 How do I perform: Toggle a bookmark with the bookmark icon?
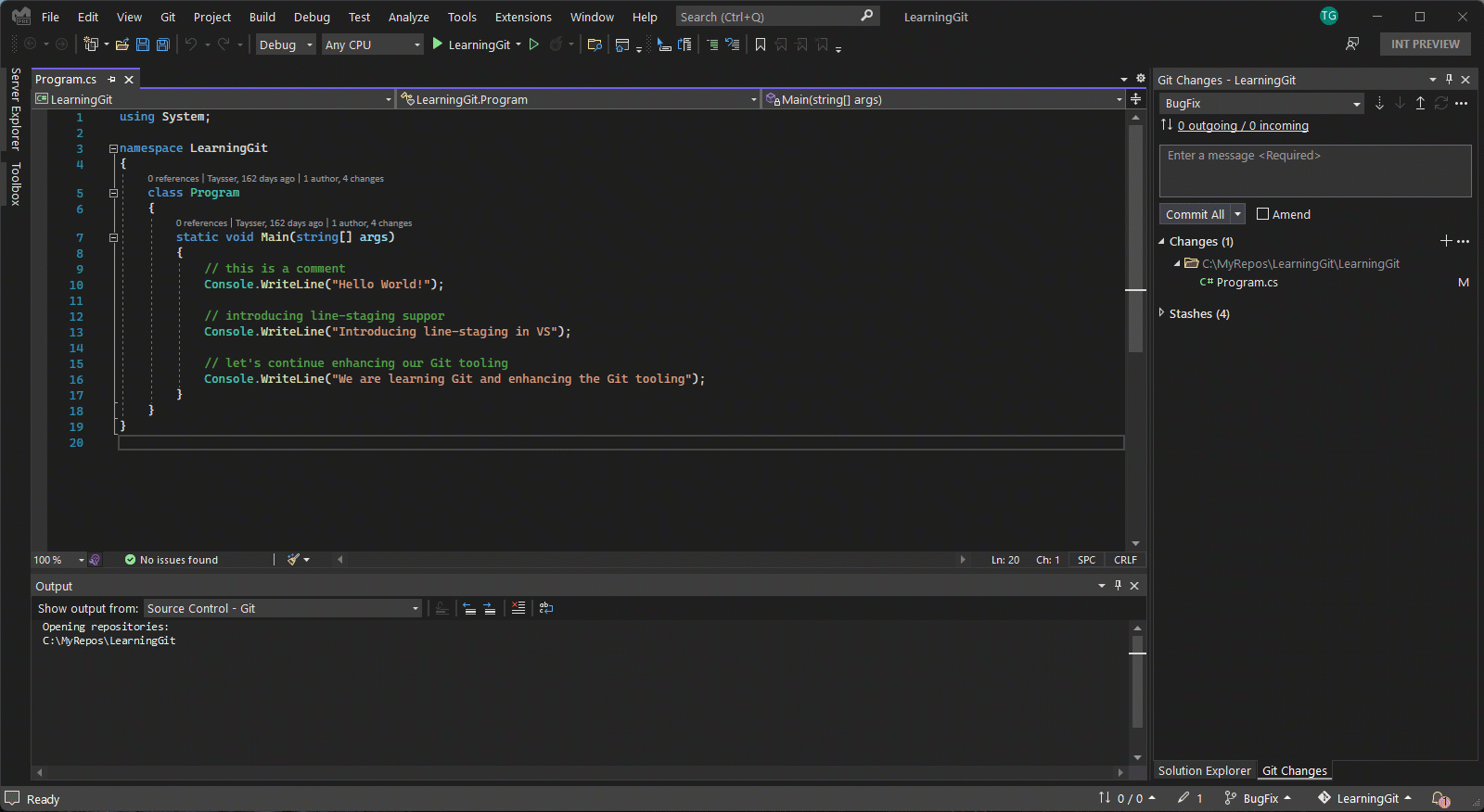click(761, 44)
